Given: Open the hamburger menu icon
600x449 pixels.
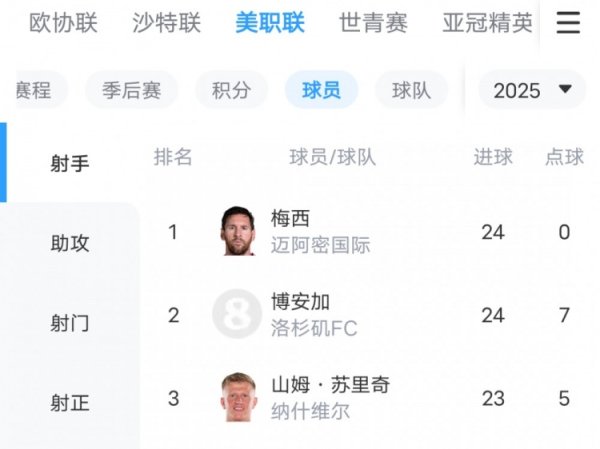Looking at the screenshot, I should tap(568, 23).
